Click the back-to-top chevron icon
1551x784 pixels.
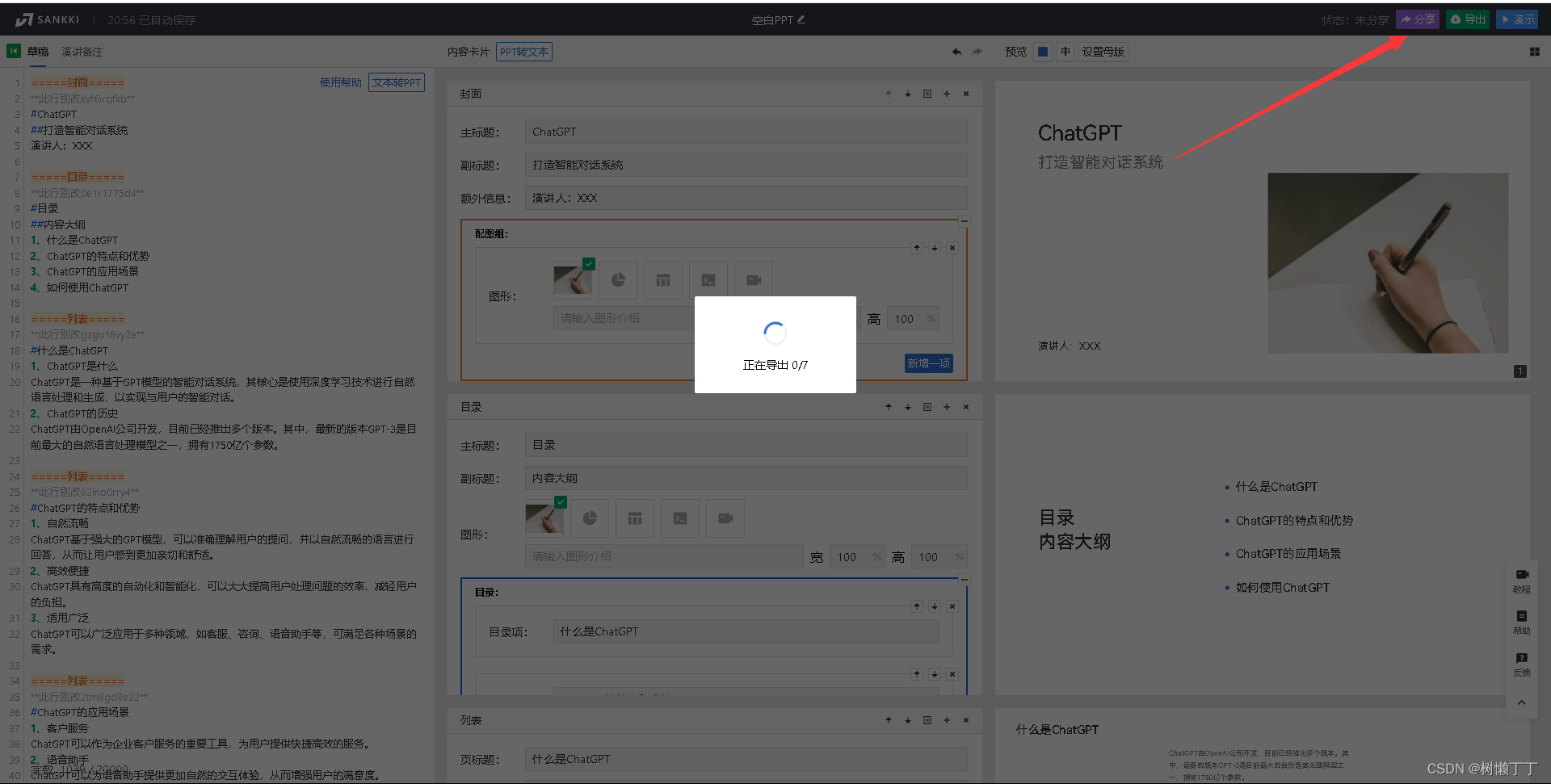pos(1522,702)
